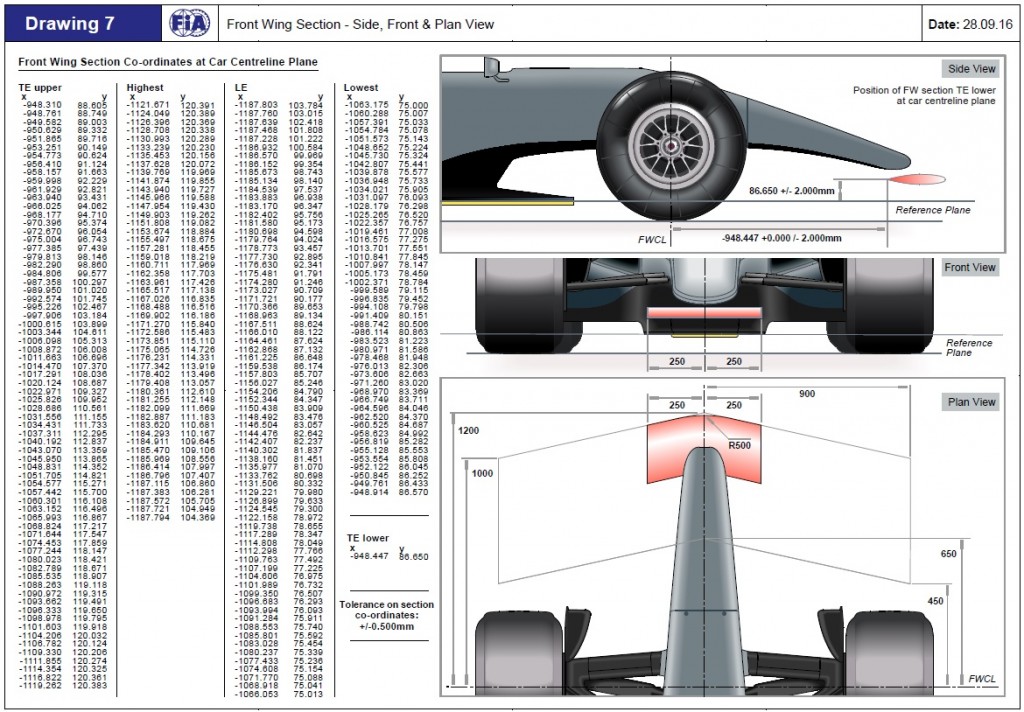Click "Reference Plane" label in Front View
The width and height of the screenshot is (1024, 712).
968,348
